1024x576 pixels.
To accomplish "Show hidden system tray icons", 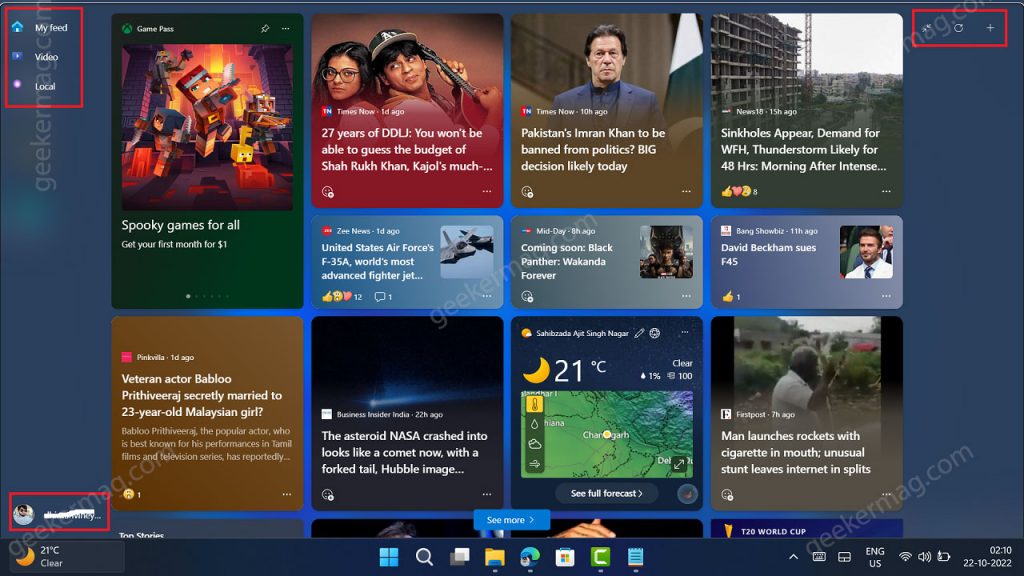I will [793, 557].
